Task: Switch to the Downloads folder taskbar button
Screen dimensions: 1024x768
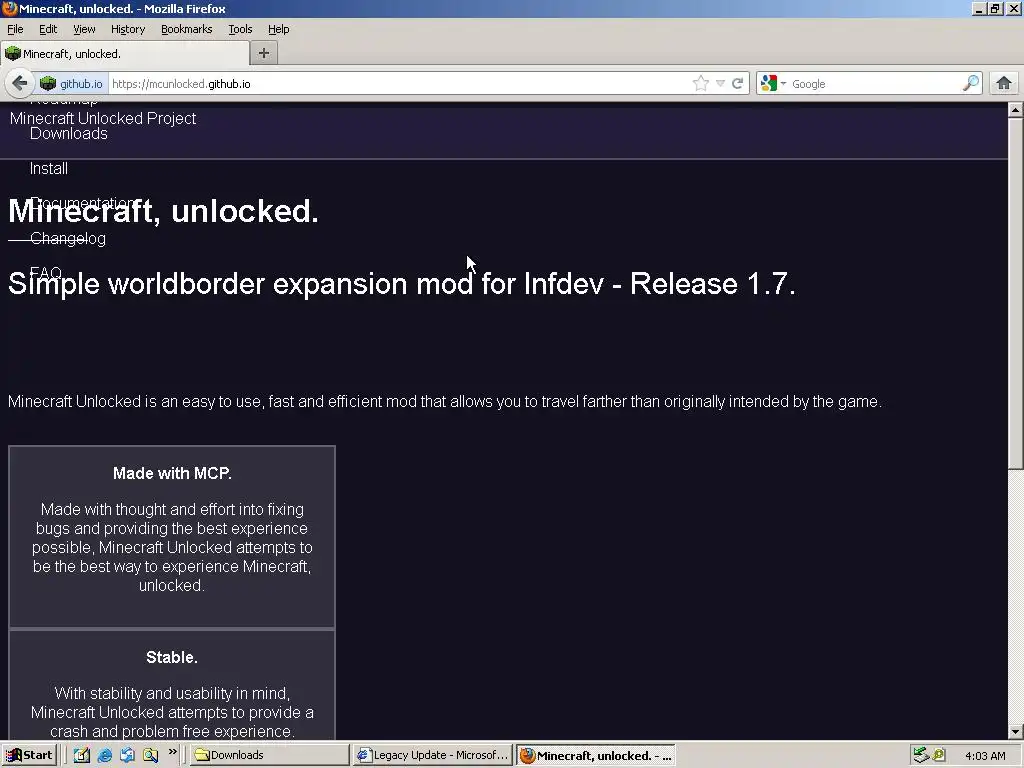Action: [269, 755]
